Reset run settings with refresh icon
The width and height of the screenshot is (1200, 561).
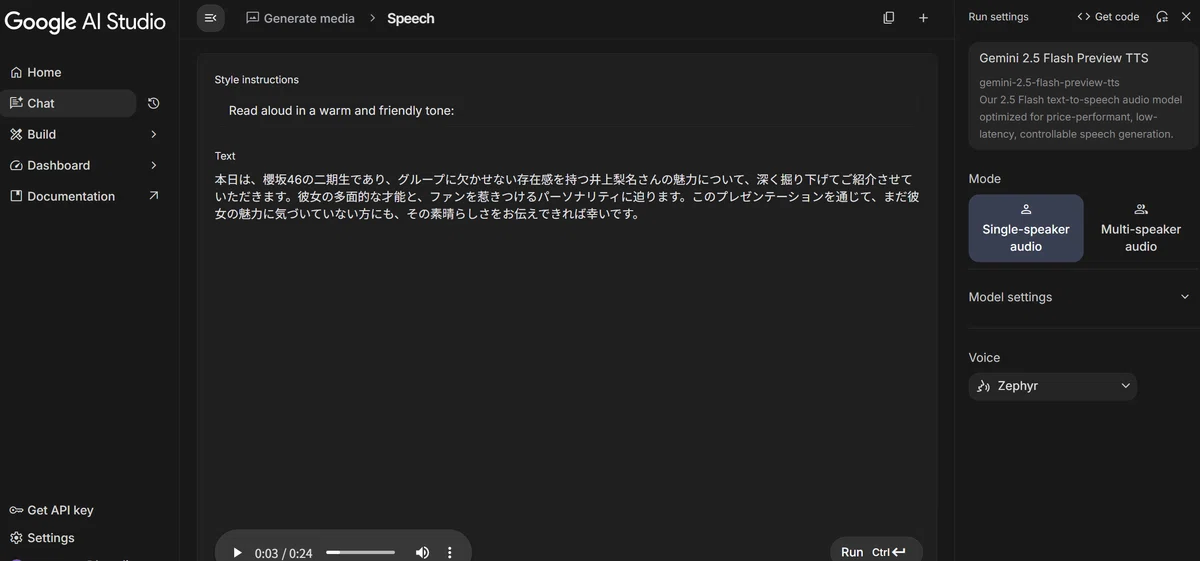(1162, 17)
